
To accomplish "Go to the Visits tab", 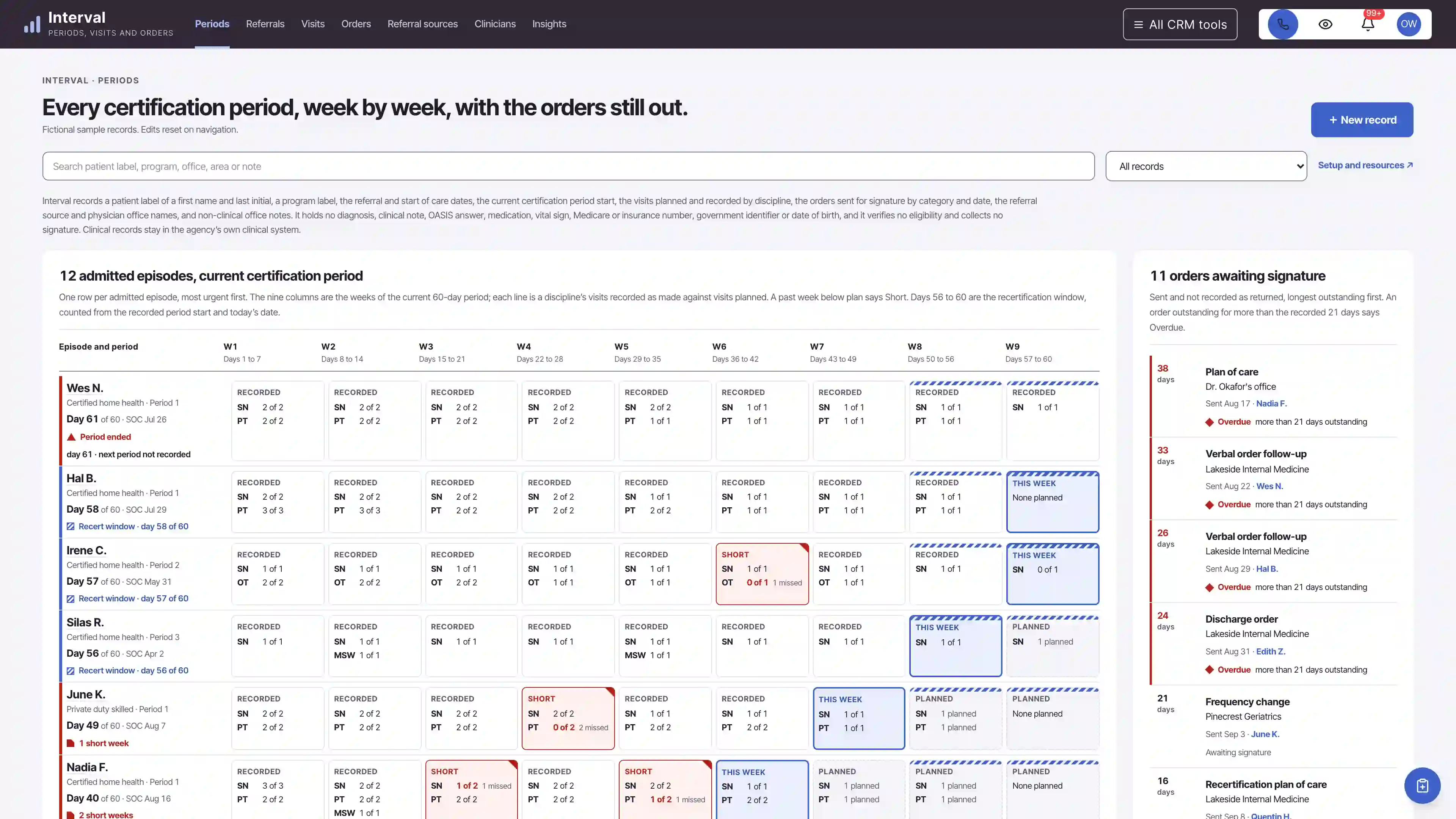I will [312, 24].
